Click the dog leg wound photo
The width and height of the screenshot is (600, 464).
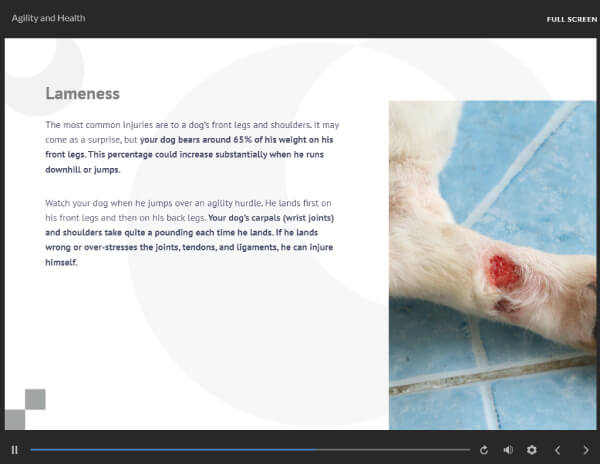tap(492, 265)
